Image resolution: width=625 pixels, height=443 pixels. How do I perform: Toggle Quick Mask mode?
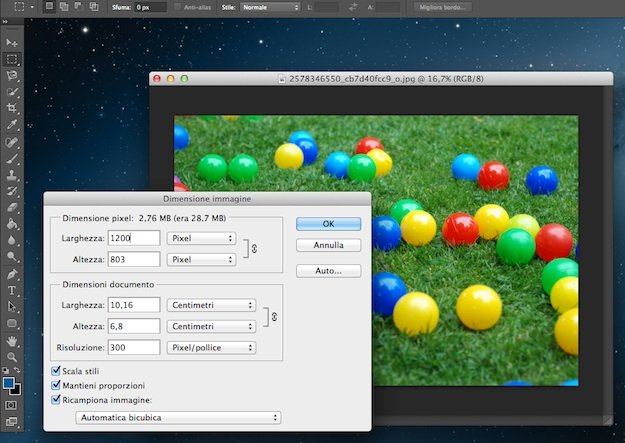click(x=11, y=405)
